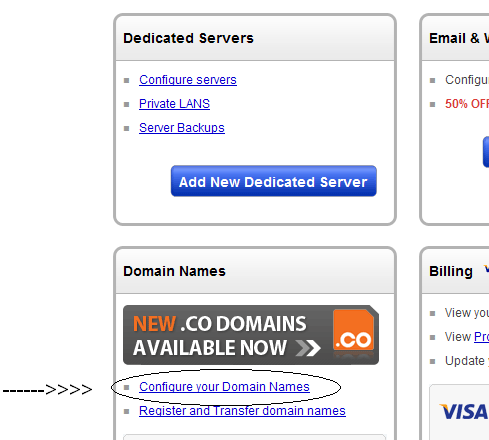Open Register and Transfer domain names link
The width and height of the screenshot is (489, 440).
tap(242, 411)
